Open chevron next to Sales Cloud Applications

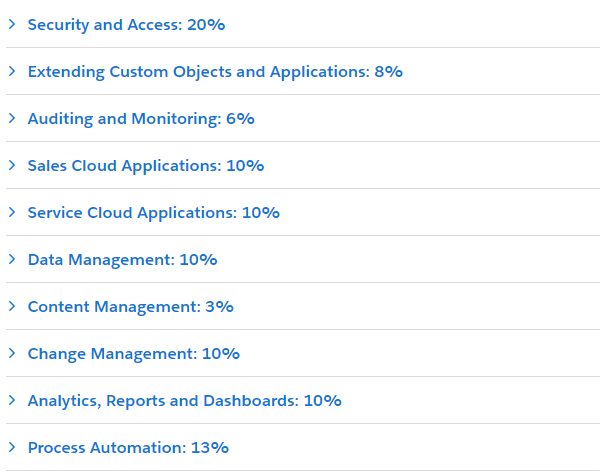coord(12,165)
